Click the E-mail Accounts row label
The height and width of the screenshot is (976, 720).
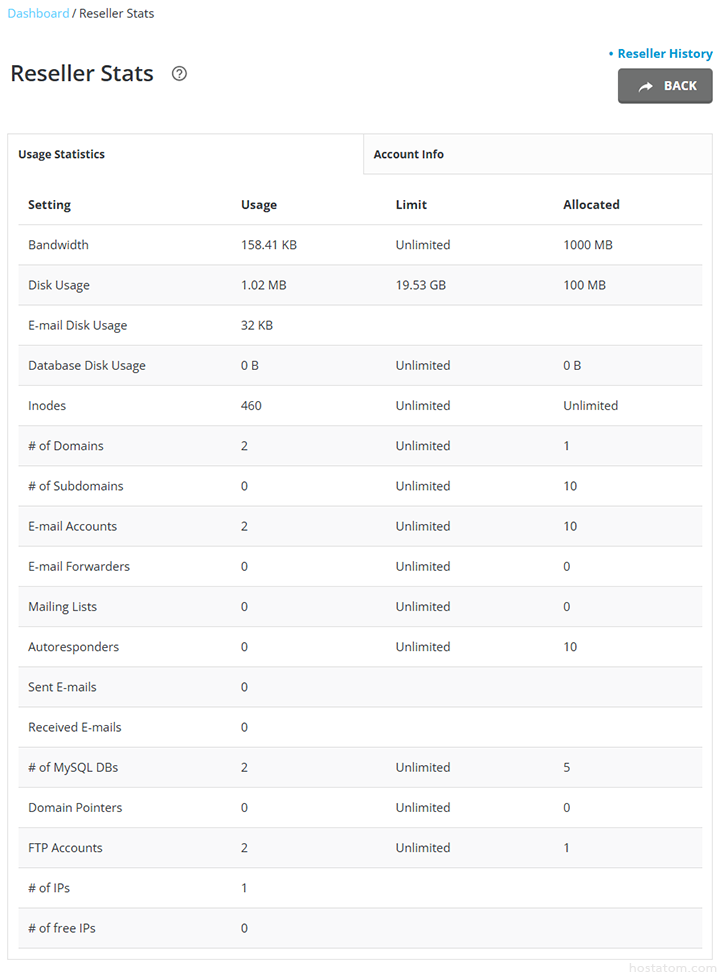pyautogui.click(x=72, y=526)
